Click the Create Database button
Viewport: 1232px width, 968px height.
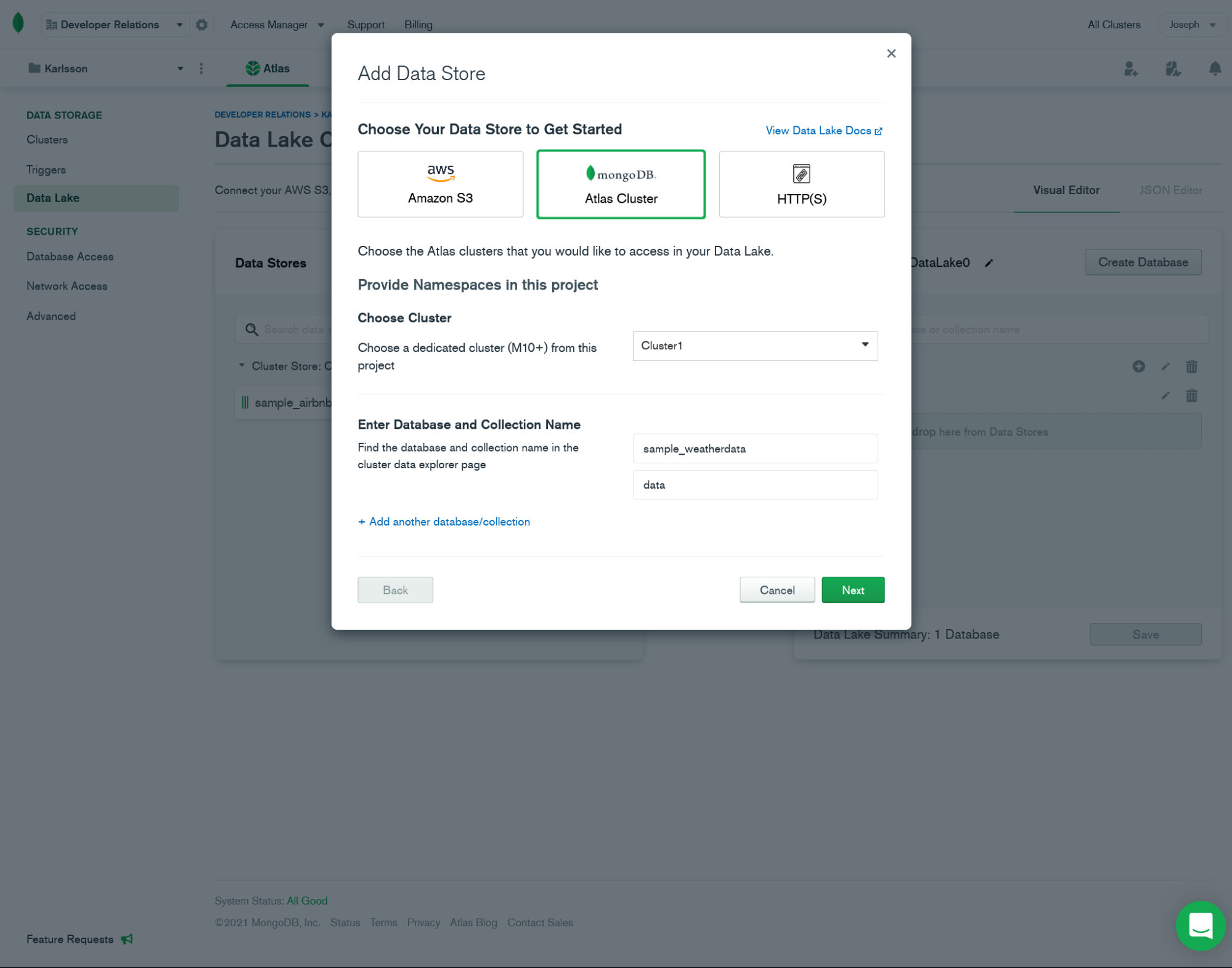coord(1143,262)
